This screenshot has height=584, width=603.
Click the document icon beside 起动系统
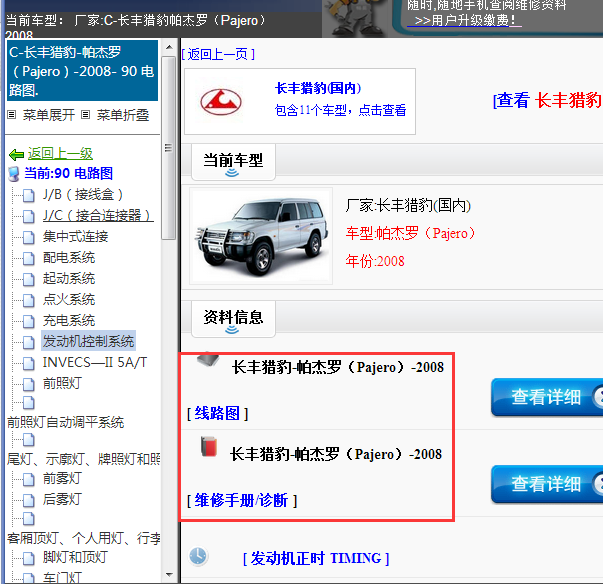pyautogui.click(x=28, y=279)
